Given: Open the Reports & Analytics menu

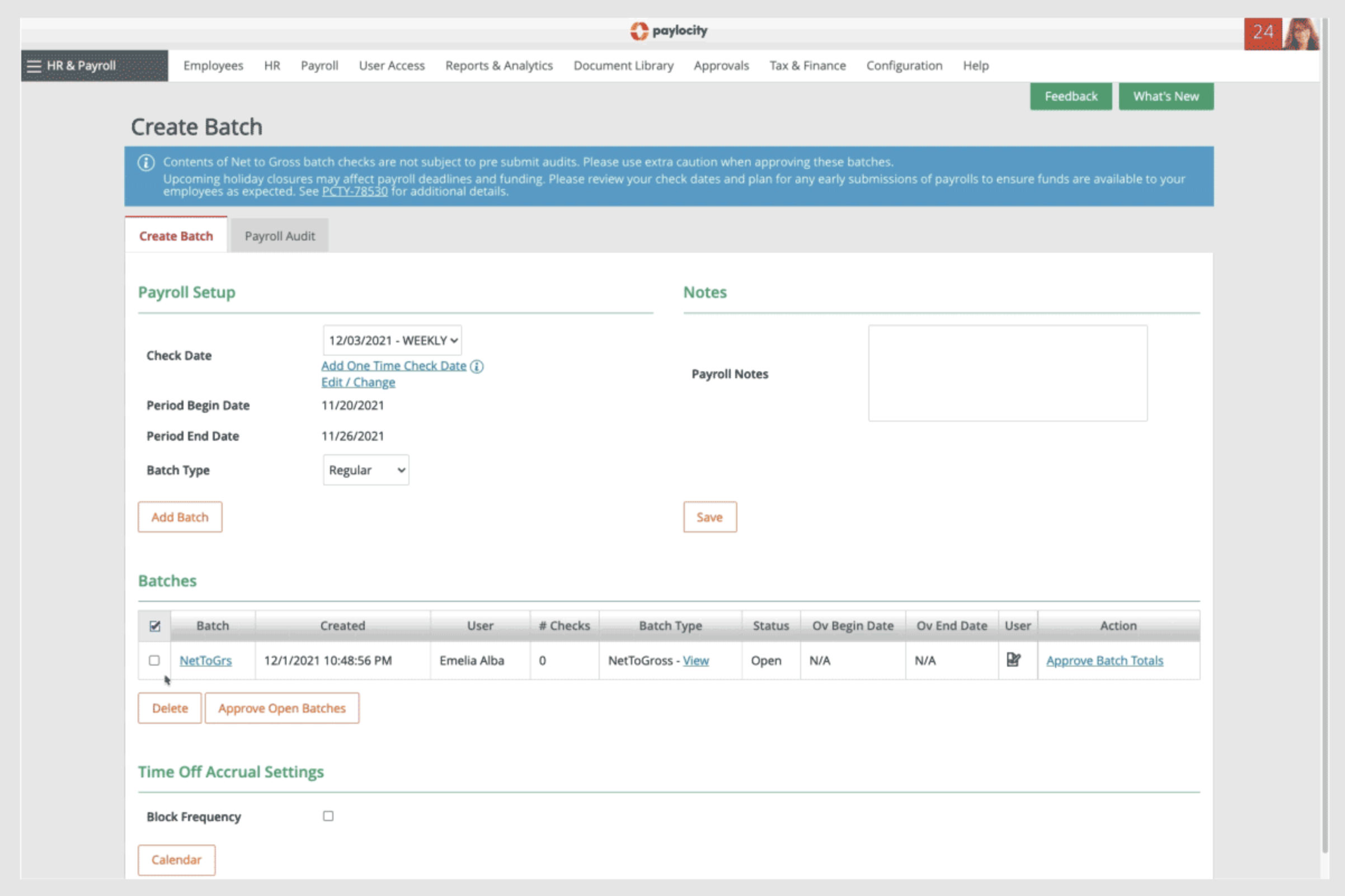Looking at the screenshot, I should point(499,65).
